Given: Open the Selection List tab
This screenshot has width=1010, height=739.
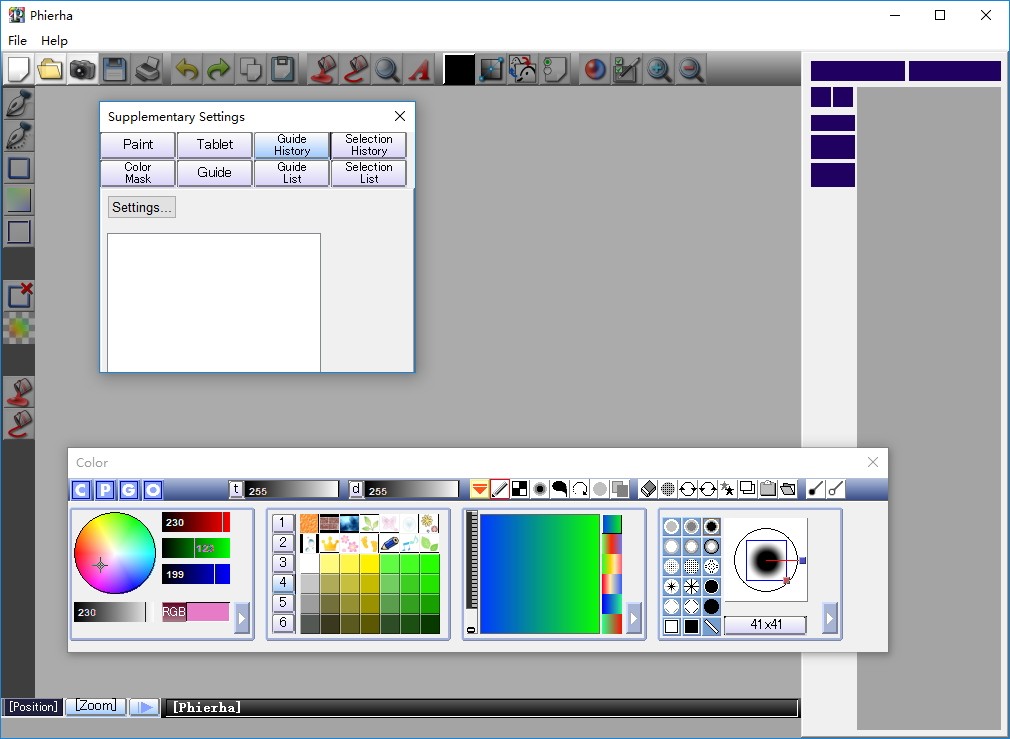Looking at the screenshot, I should pos(368,173).
